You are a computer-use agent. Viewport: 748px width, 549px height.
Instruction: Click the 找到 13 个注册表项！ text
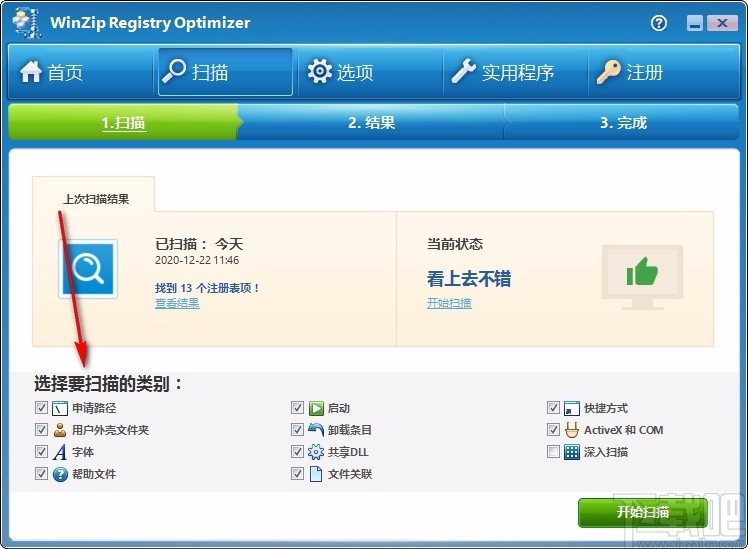coord(207,288)
